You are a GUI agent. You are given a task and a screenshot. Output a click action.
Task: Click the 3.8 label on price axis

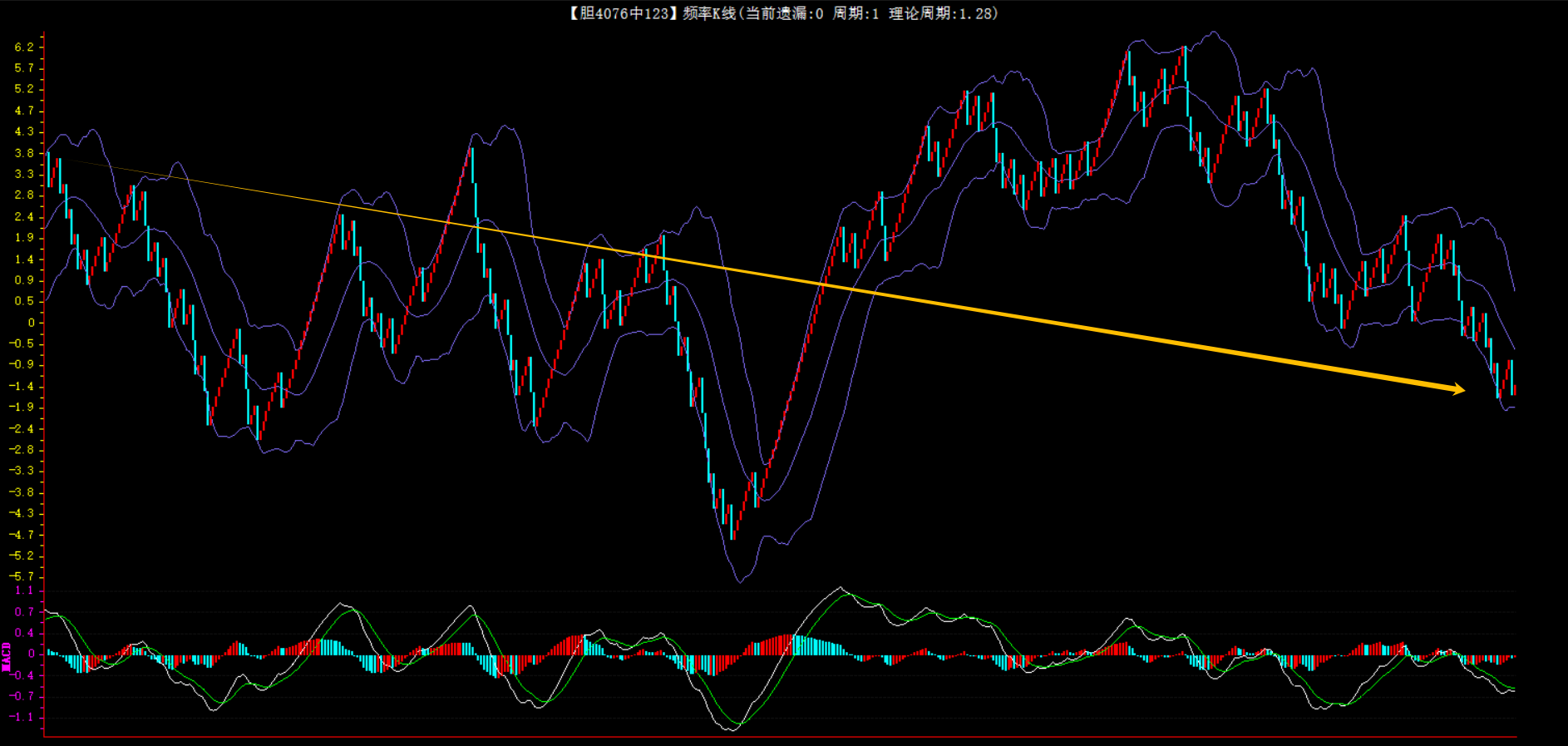24,153
